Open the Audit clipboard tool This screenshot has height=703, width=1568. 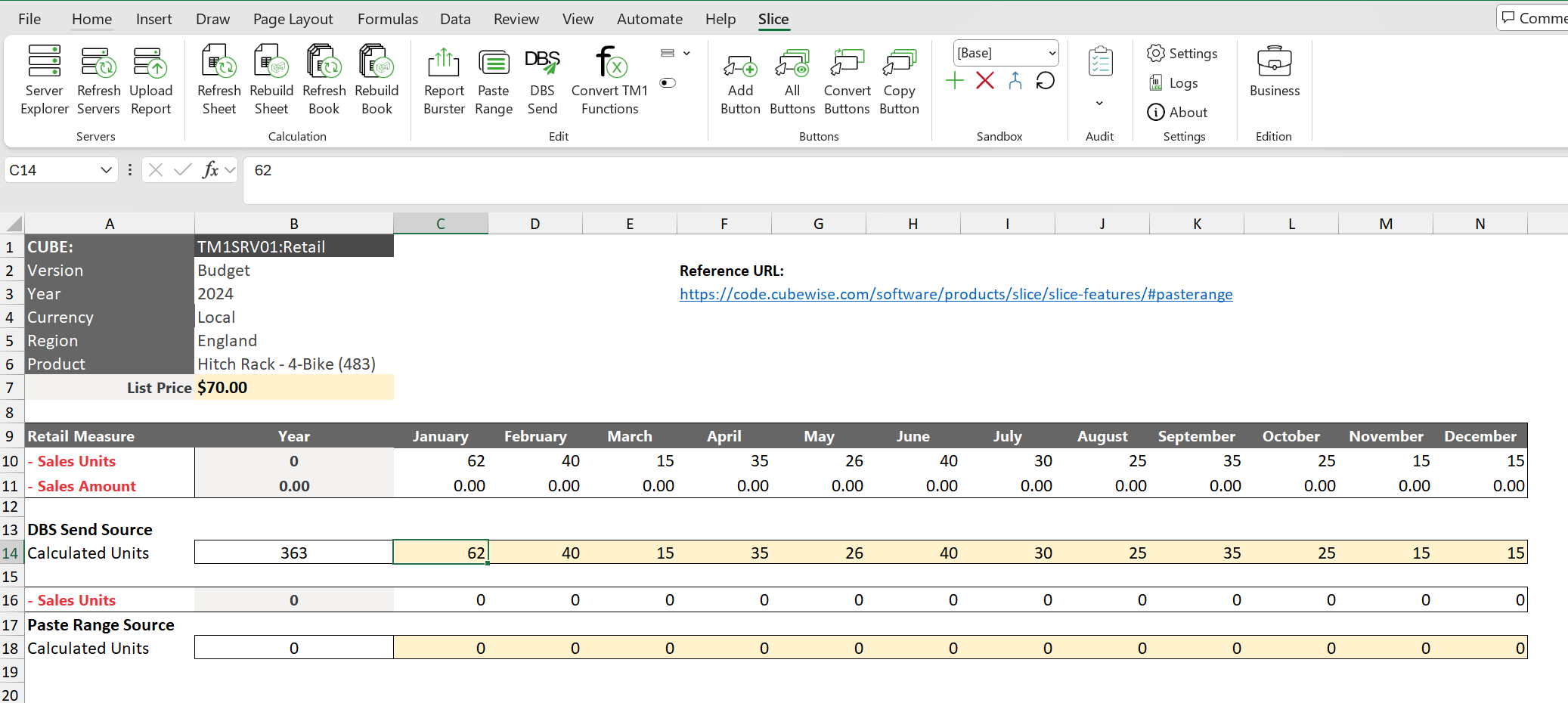(1100, 62)
